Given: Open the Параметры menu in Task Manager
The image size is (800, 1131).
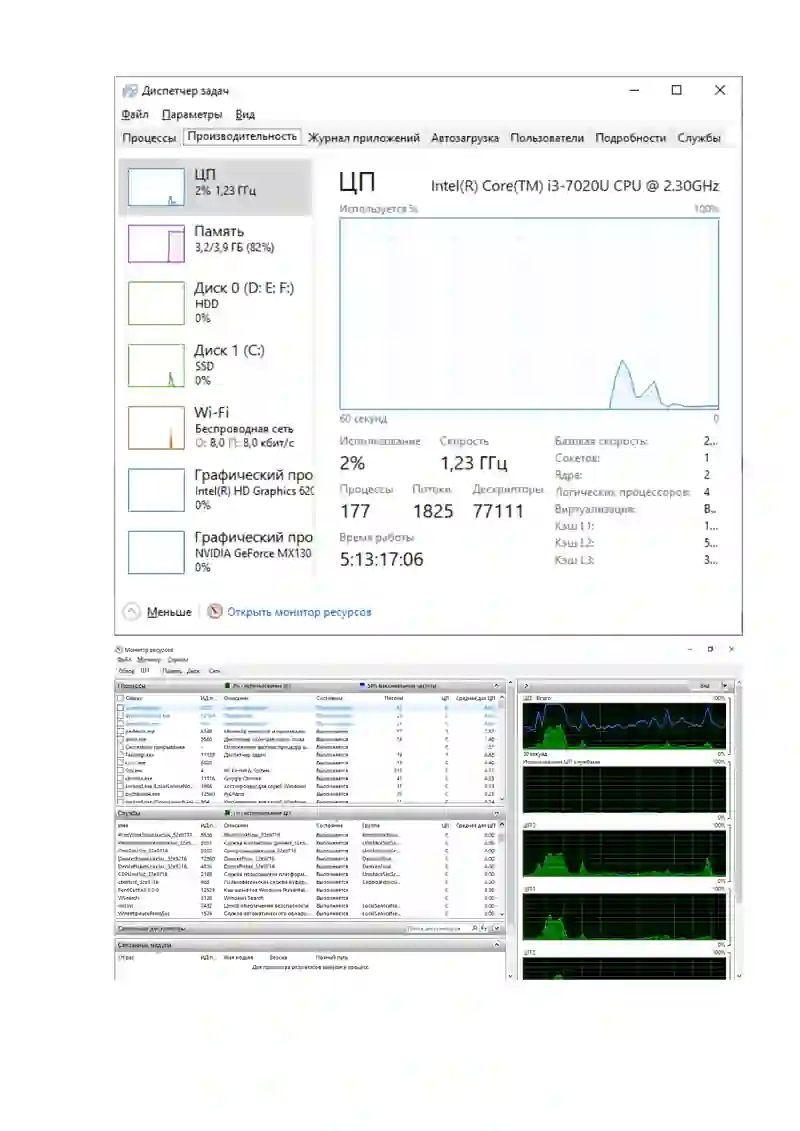Looking at the screenshot, I should tap(192, 114).
